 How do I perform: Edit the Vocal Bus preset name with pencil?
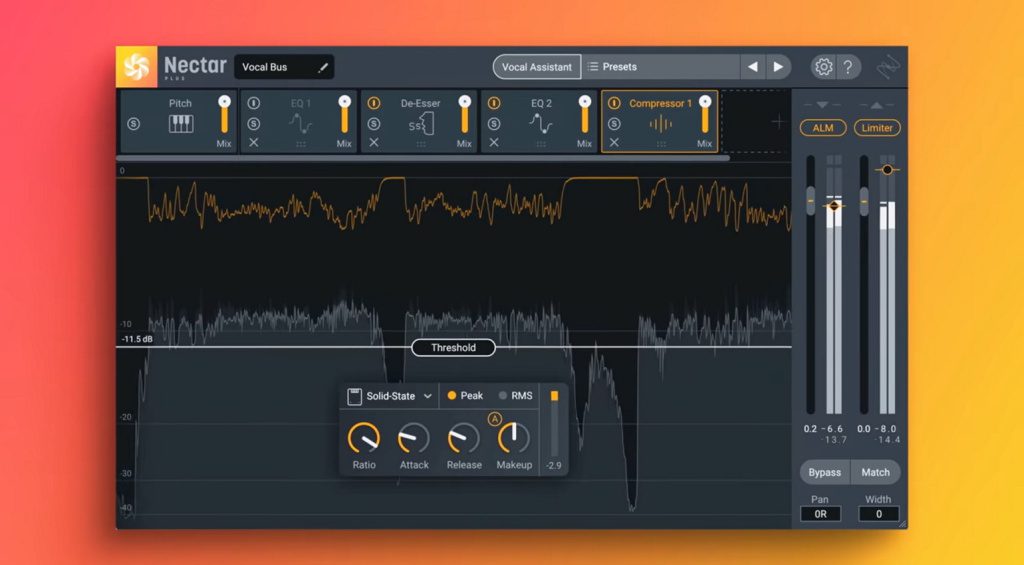(x=323, y=67)
